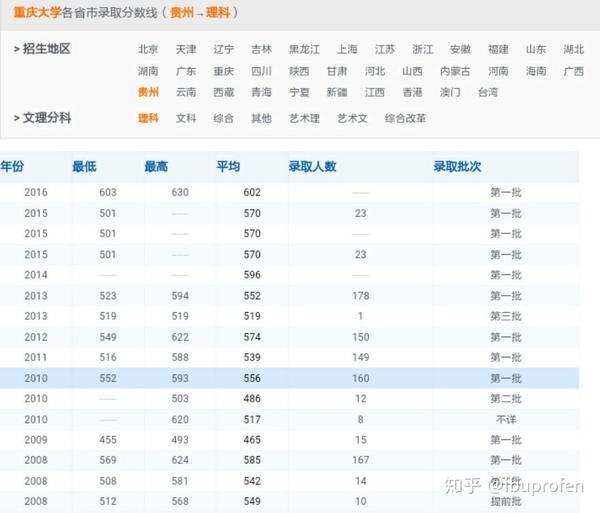
Task: Pick 山东 region
Action: [536, 49]
